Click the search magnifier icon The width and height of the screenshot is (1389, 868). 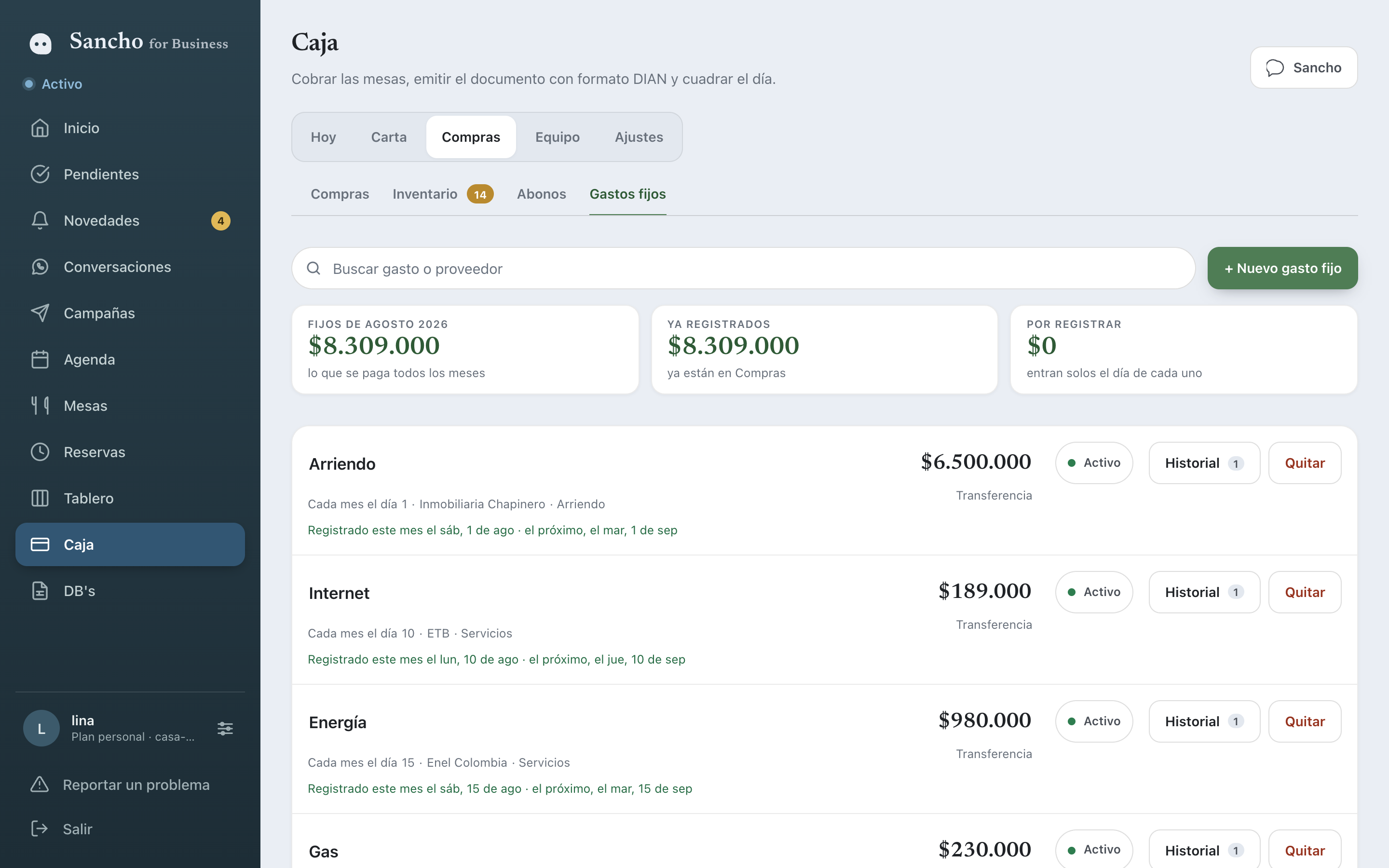coord(313,268)
